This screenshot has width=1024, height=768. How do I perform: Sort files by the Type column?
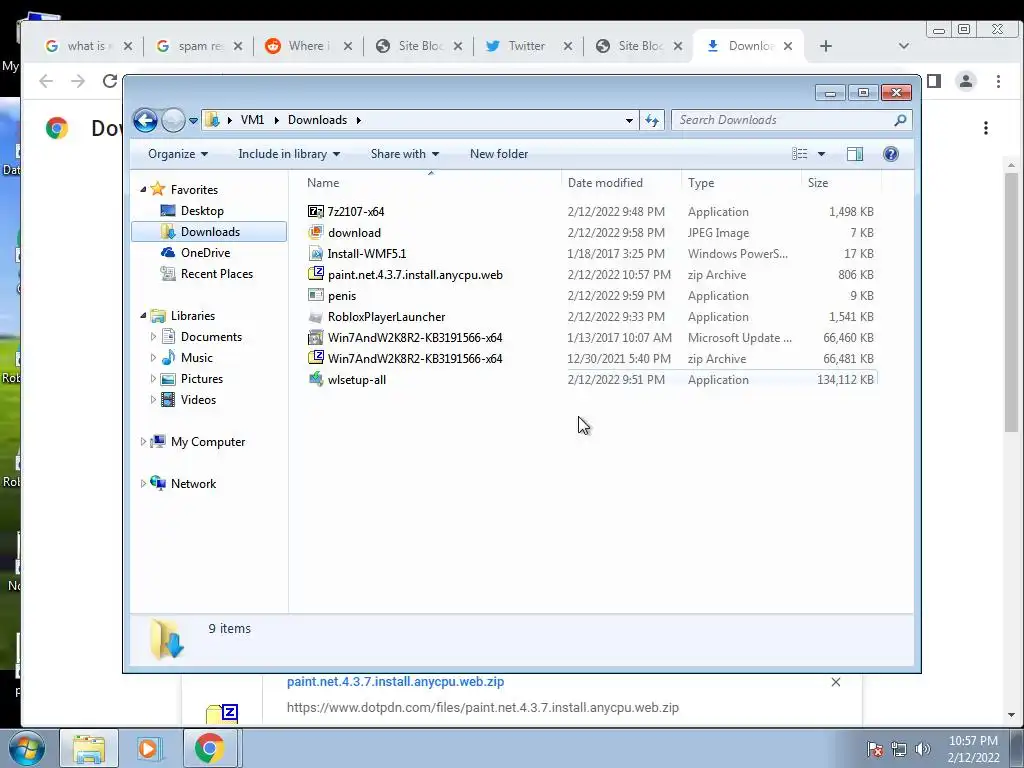point(741,183)
